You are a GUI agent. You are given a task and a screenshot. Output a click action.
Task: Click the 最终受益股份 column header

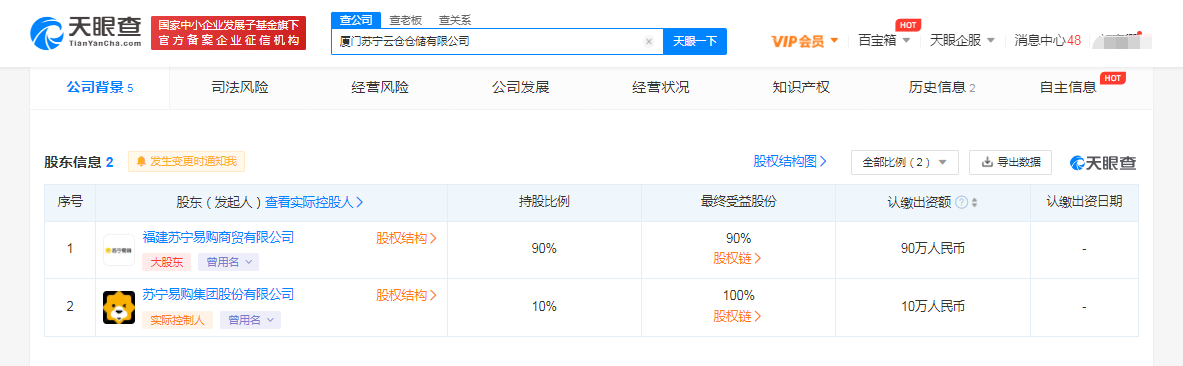(x=739, y=202)
